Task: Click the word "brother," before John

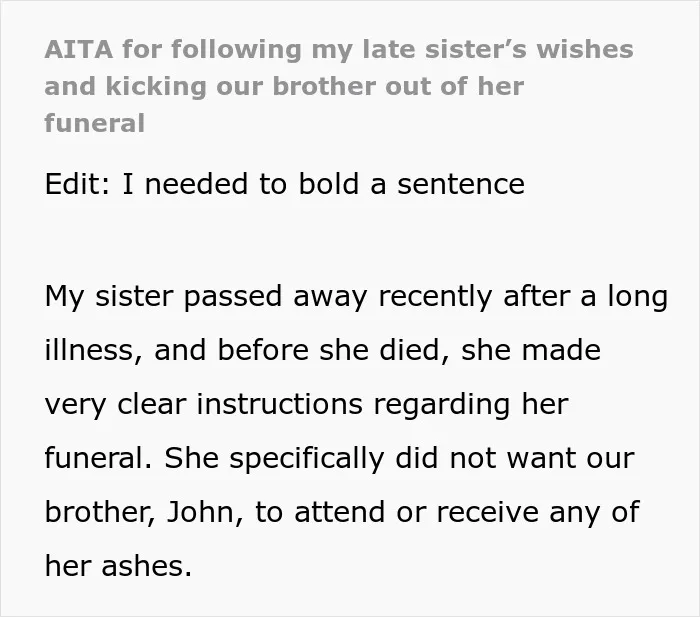Action: click(100, 512)
